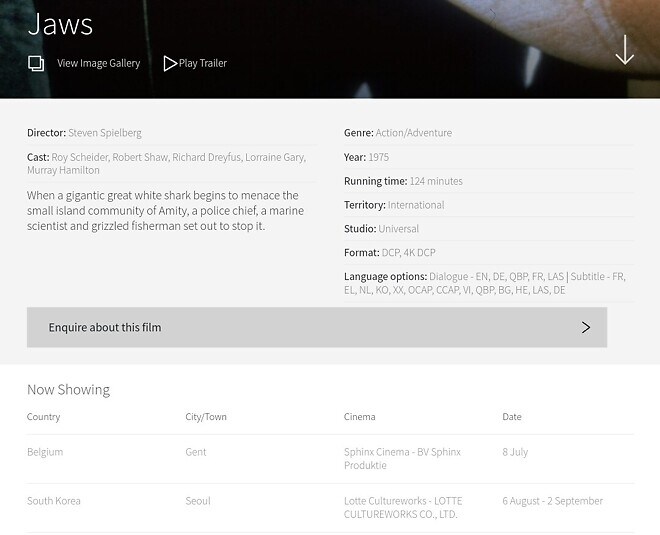Click Lotte Cultureworks cinema entry
Screen dimensions: 660x535
[403, 507]
